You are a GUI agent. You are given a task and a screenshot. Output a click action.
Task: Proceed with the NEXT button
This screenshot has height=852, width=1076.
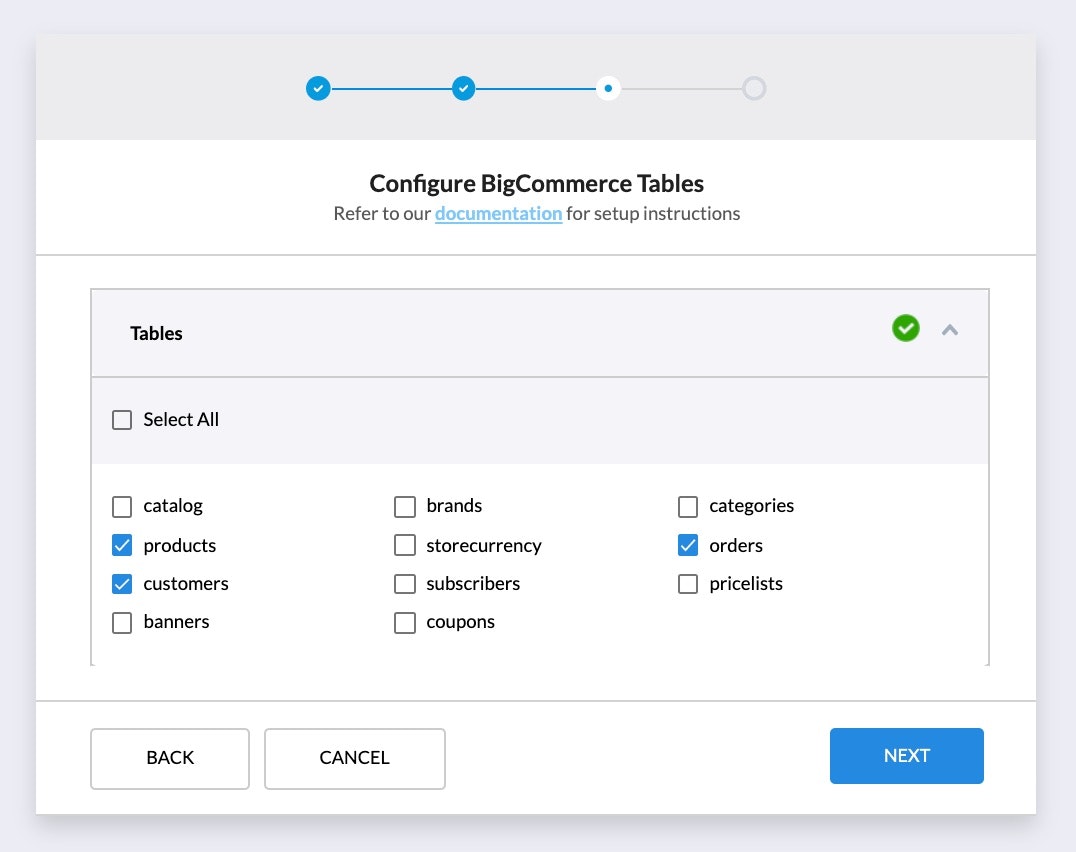click(906, 756)
